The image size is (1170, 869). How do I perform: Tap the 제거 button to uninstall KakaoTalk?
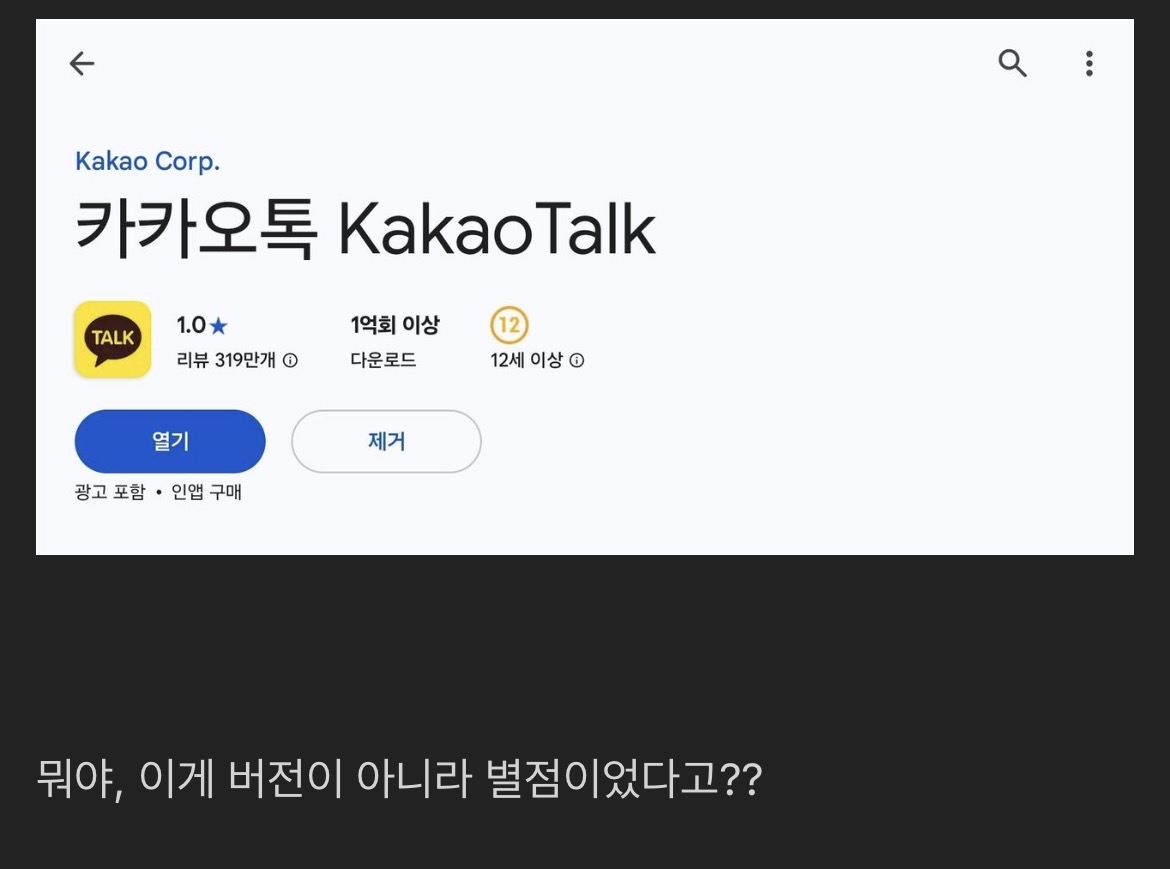(386, 441)
